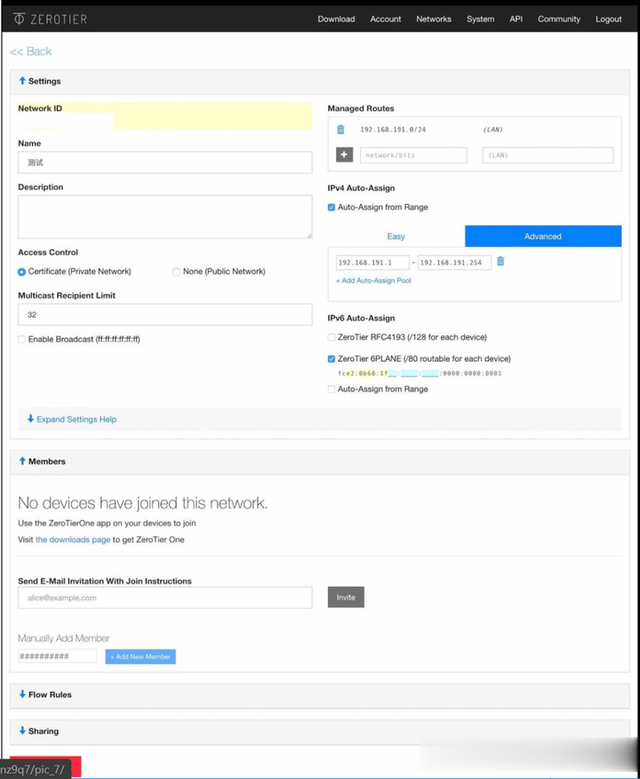Image resolution: width=640 pixels, height=779 pixels.
Task: Click the ZeroTier logo in header
Action: point(50,19)
